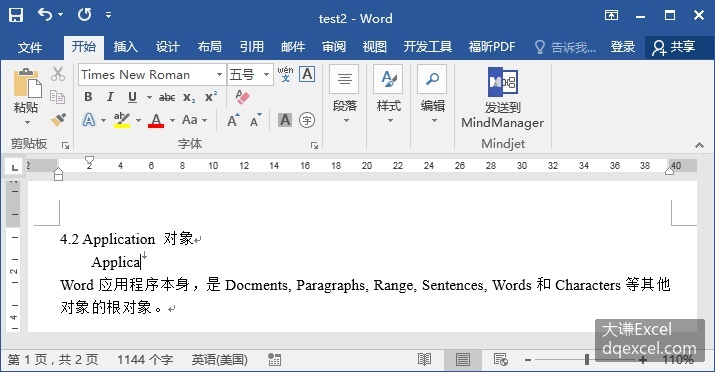Screen dimensions: 715x372
Task: Switch to the 布局 tab
Action: (209, 46)
